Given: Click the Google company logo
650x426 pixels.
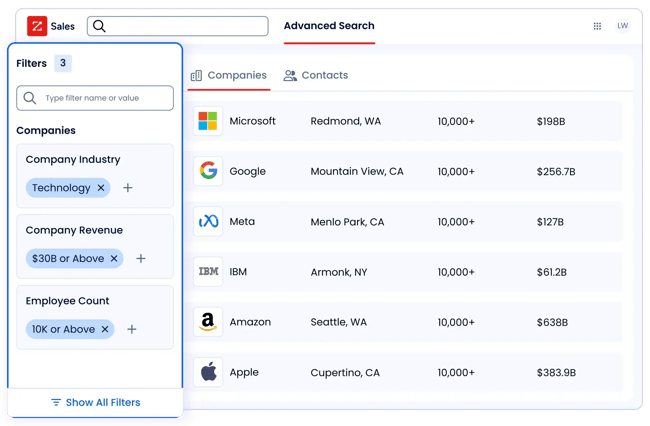Looking at the screenshot, I should (x=208, y=171).
